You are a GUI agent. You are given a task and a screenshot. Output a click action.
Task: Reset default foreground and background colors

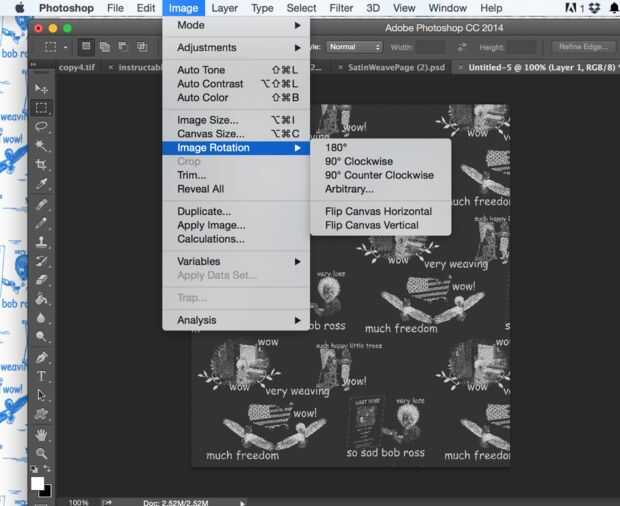35,469
